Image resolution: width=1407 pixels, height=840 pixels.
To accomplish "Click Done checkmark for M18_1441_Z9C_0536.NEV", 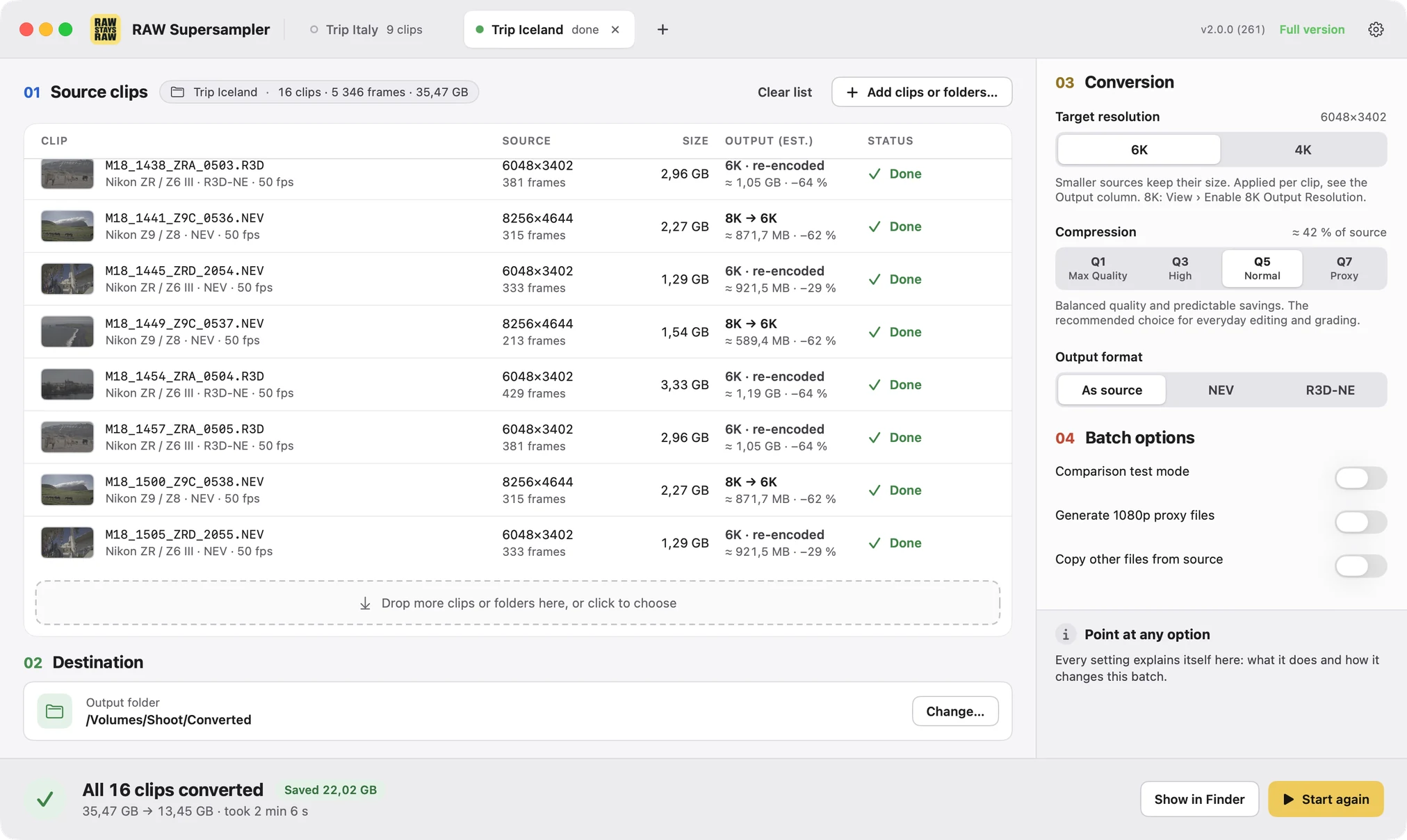I will tap(875, 227).
